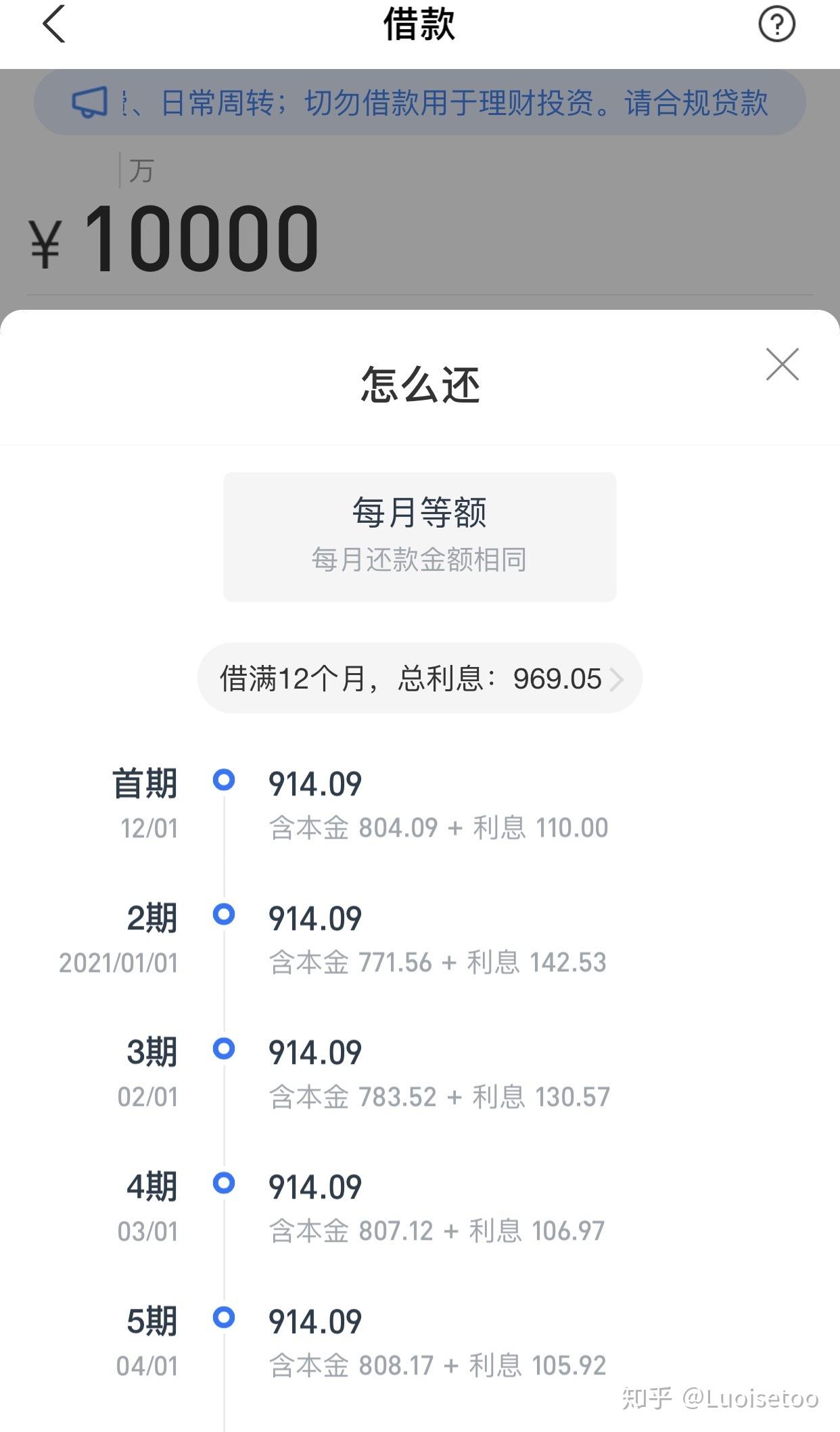The image size is (840, 1432).
Task: Tap 5期 principal 808.17 breakdown line
Action: pos(438,1366)
